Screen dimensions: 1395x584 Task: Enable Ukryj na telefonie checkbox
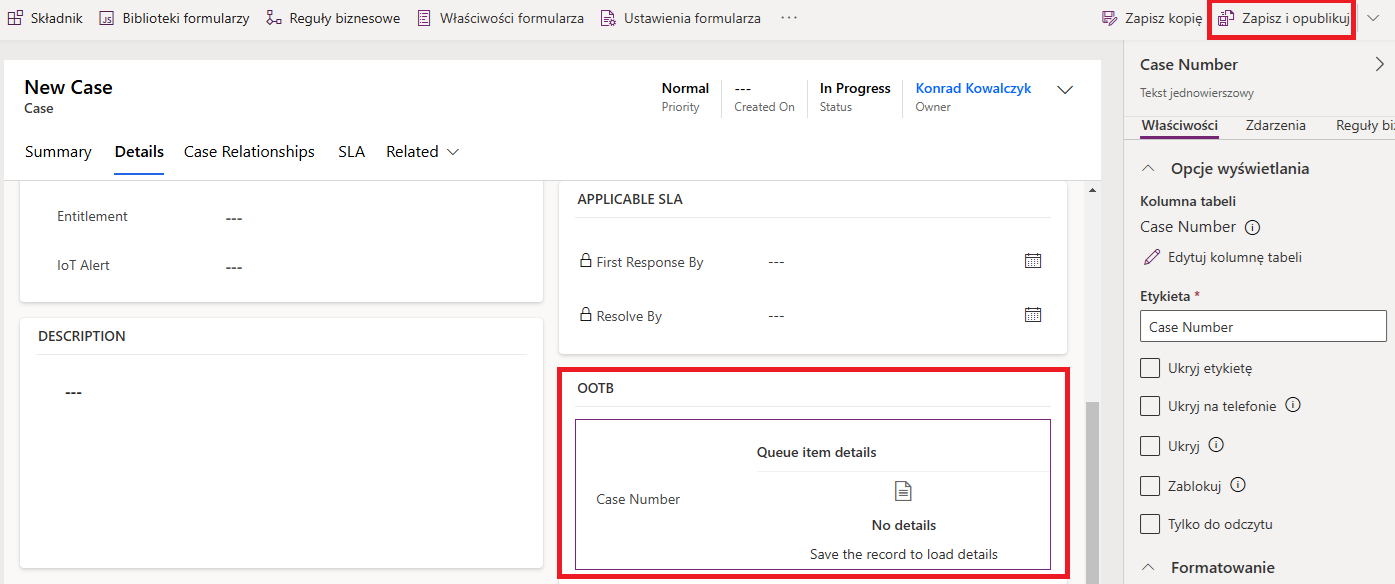[x=1150, y=406]
